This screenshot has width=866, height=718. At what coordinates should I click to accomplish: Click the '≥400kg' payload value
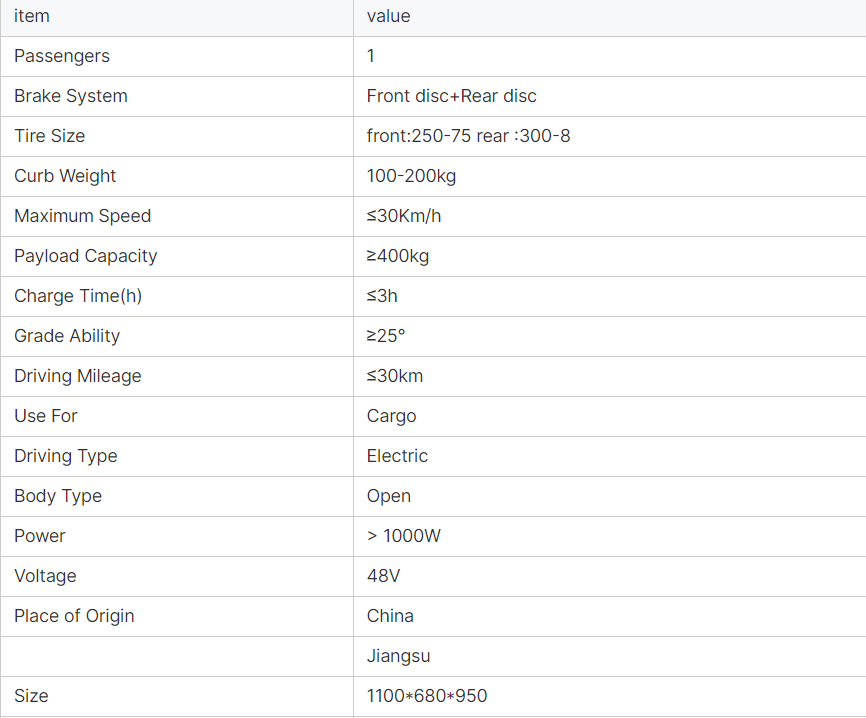(x=397, y=256)
